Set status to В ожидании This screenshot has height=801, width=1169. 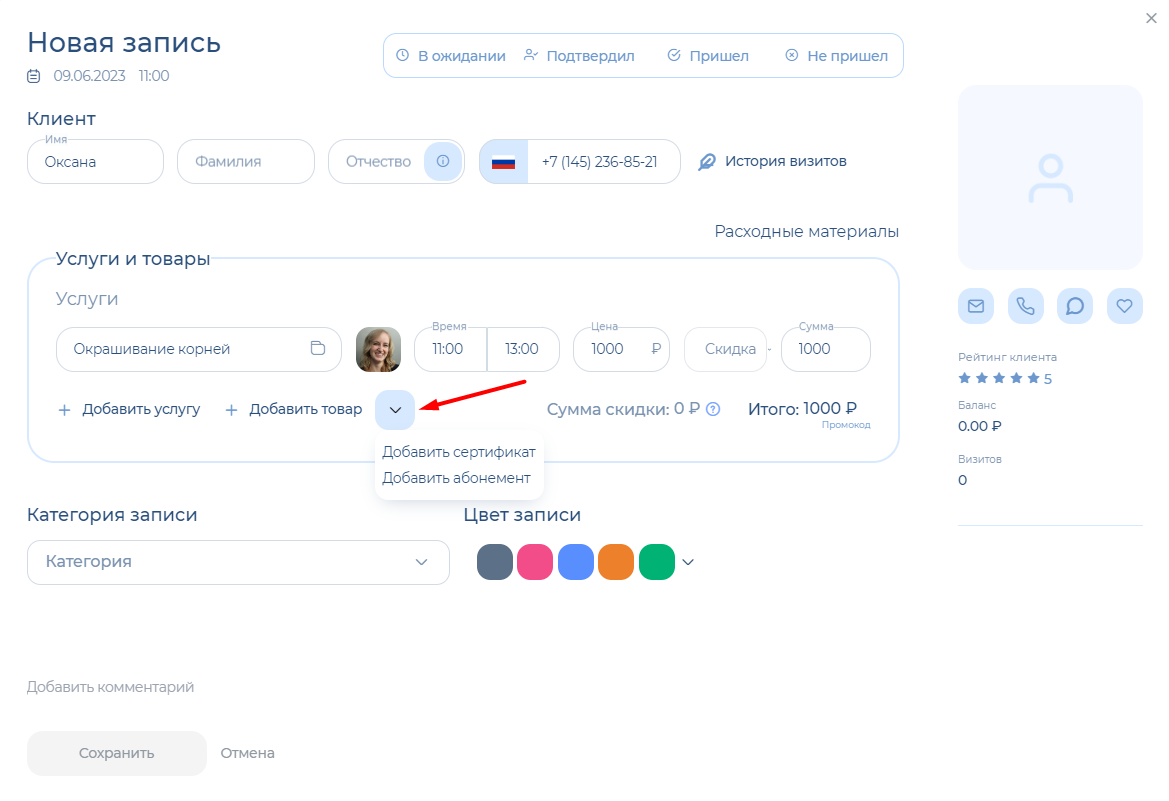450,56
